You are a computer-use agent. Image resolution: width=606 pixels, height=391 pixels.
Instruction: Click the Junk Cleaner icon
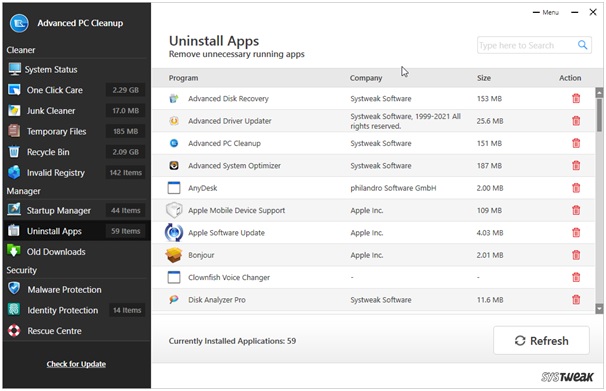click(14, 110)
